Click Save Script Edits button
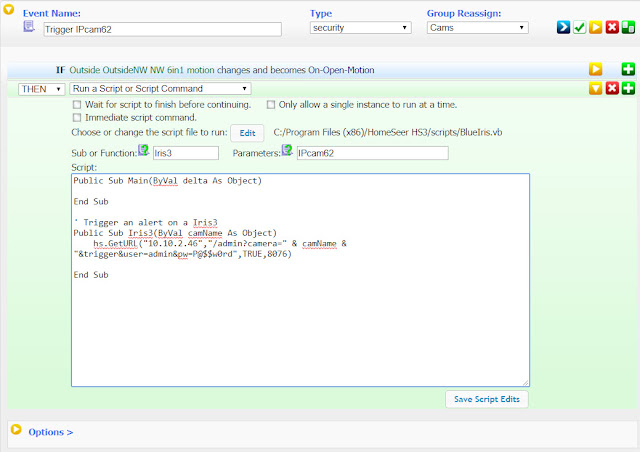Viewport: 640px width, 452px height. [x=487, y=399]
